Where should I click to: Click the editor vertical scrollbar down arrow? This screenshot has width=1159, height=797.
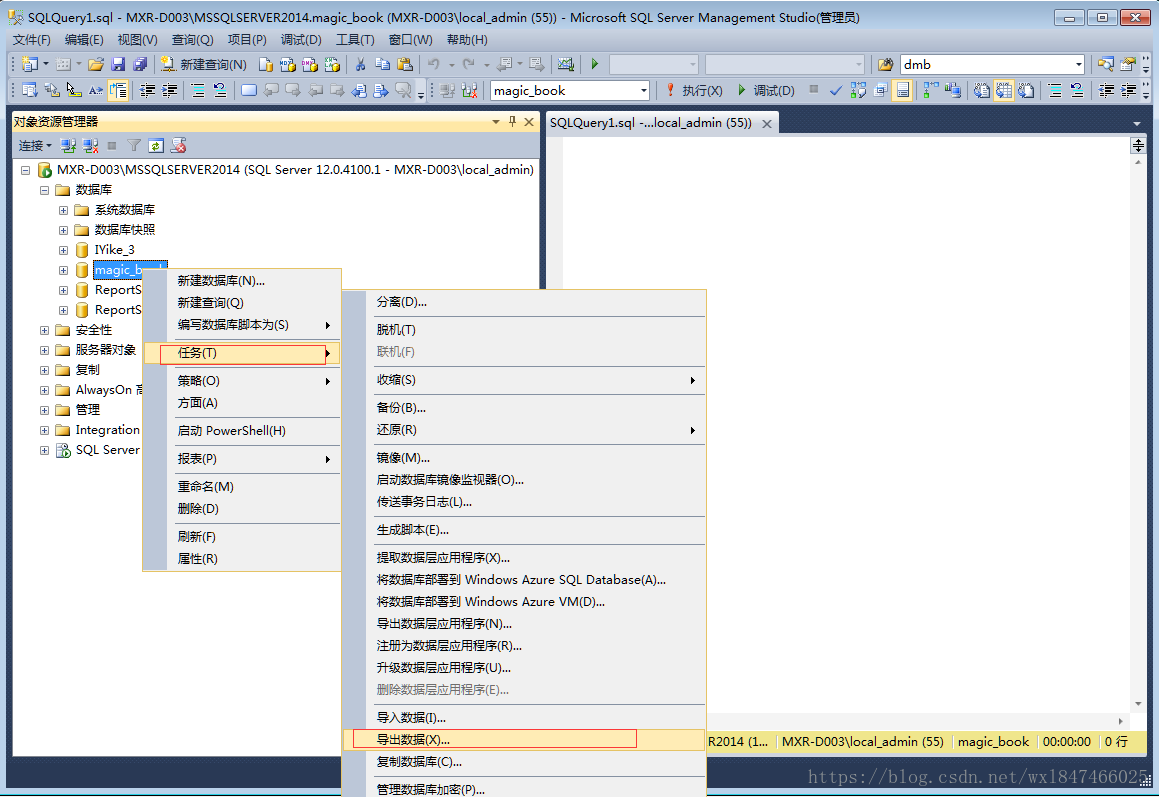pos(1138,703)
